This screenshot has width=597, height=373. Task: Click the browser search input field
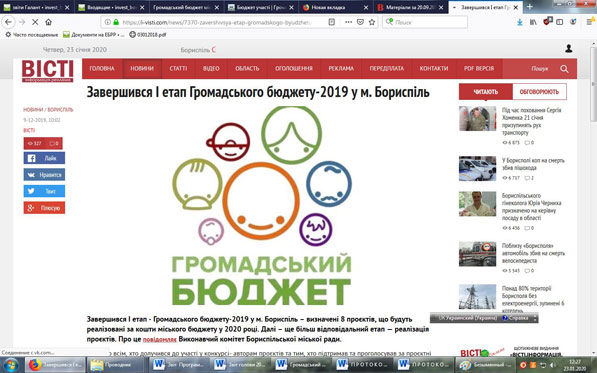425,22
